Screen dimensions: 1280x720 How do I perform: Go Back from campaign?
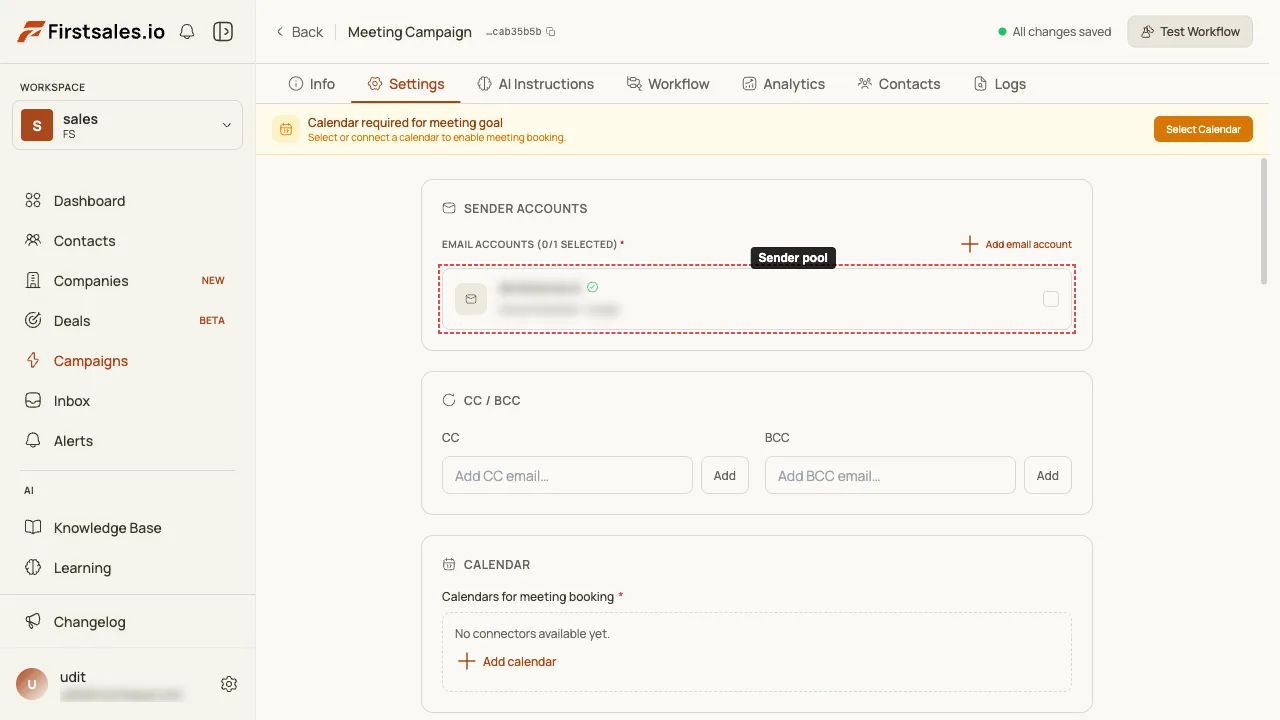point(300,32)
